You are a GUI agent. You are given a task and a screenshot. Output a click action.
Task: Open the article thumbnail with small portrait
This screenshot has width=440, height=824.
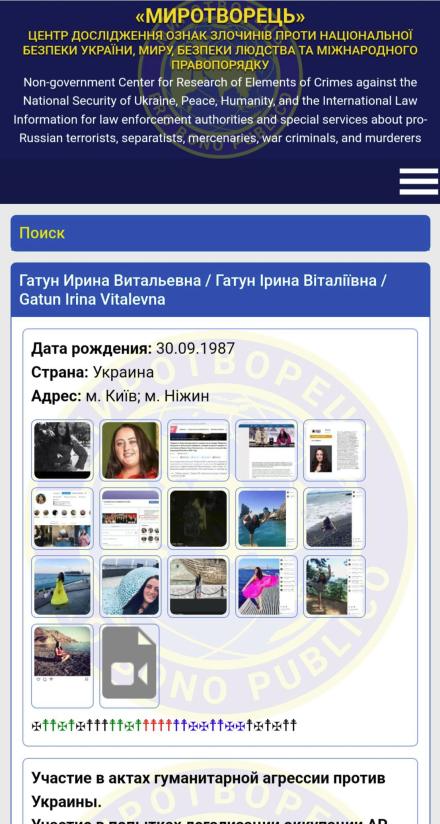(x=334, y=450)
